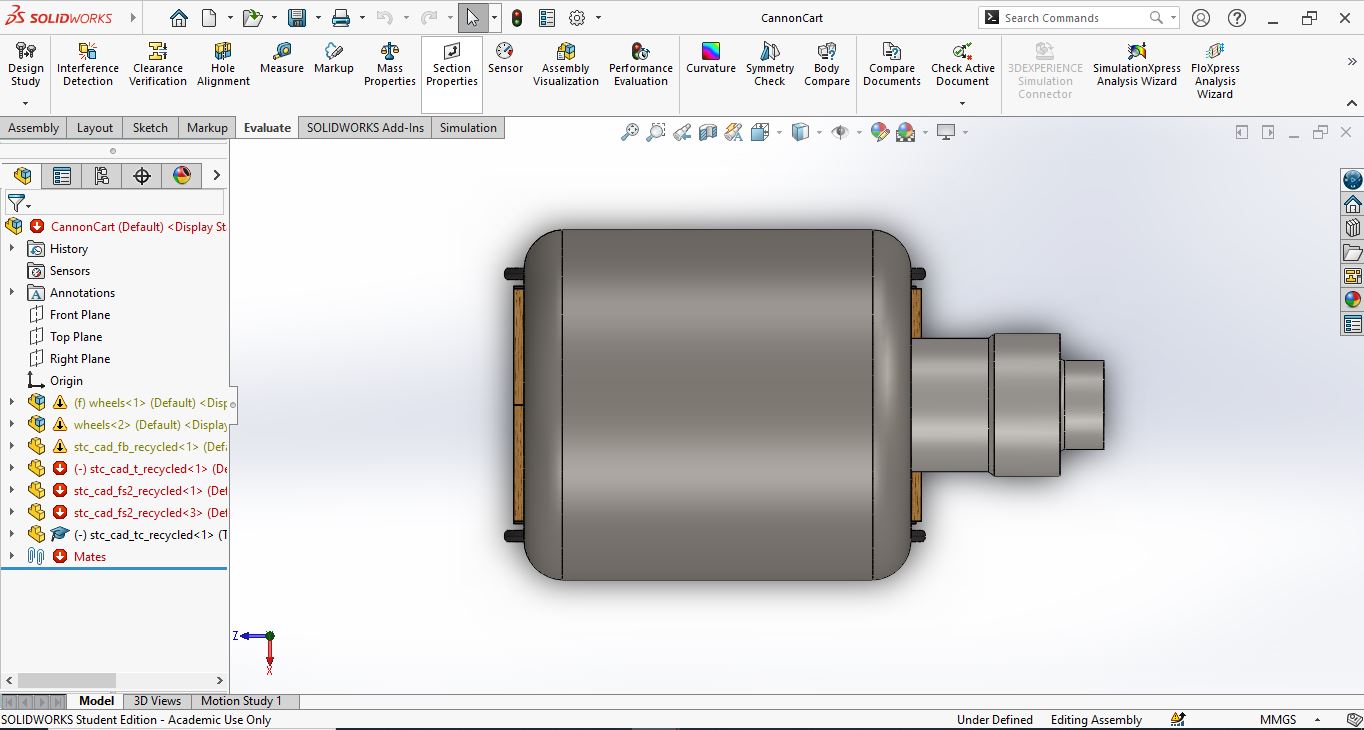Open Mass Properties

click(390, 64)
